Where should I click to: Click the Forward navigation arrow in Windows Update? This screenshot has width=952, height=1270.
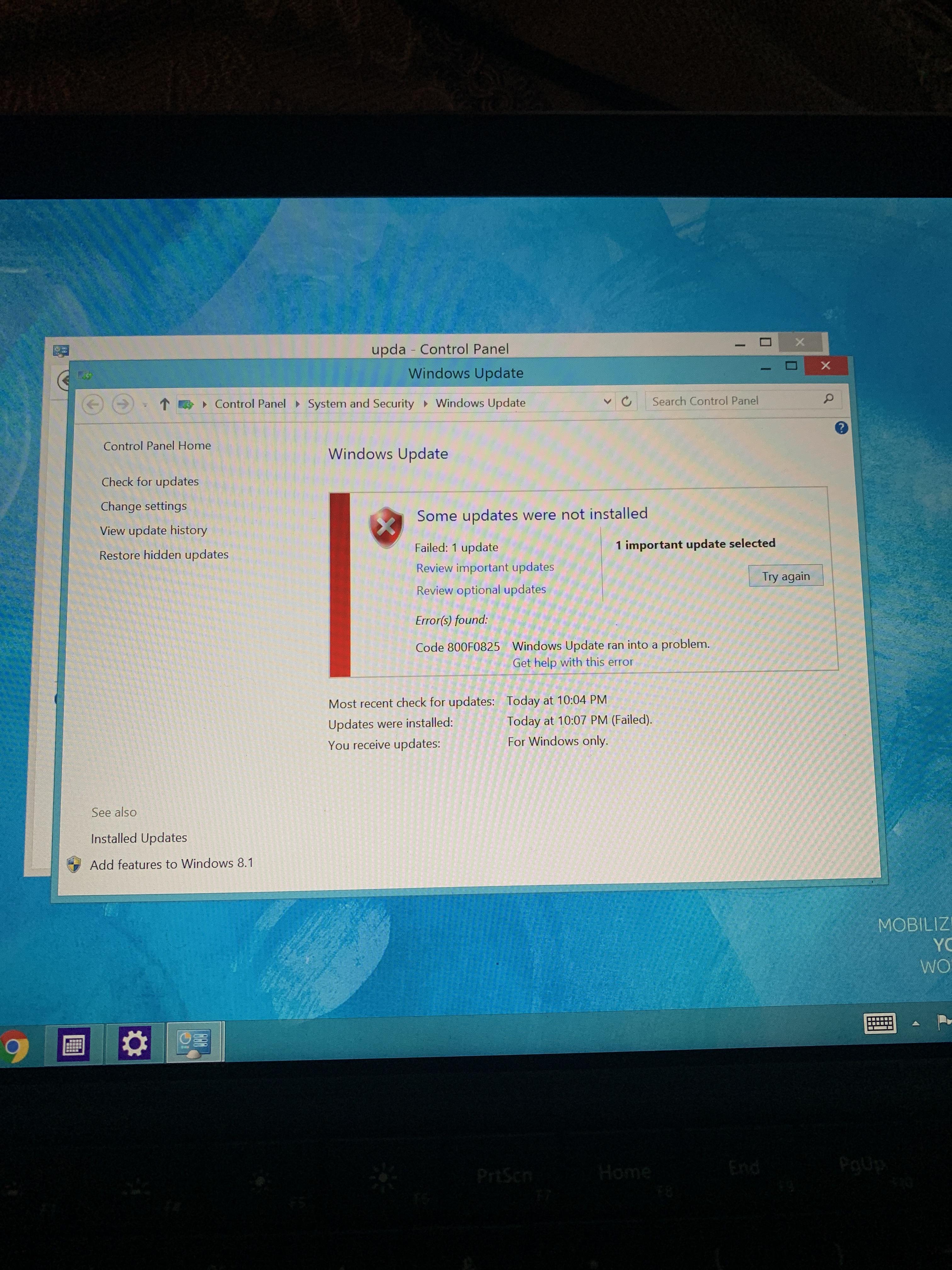122,404
